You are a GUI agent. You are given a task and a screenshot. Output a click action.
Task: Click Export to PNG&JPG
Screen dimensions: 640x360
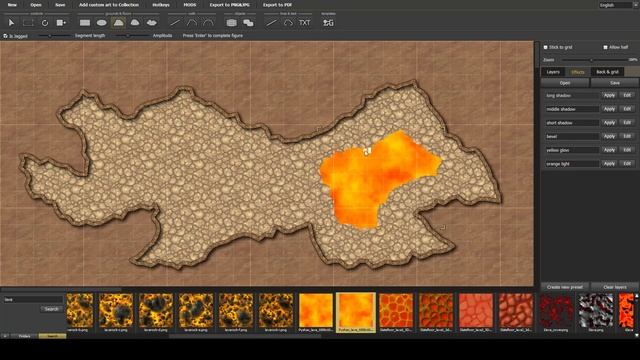(x=229, y=5)
